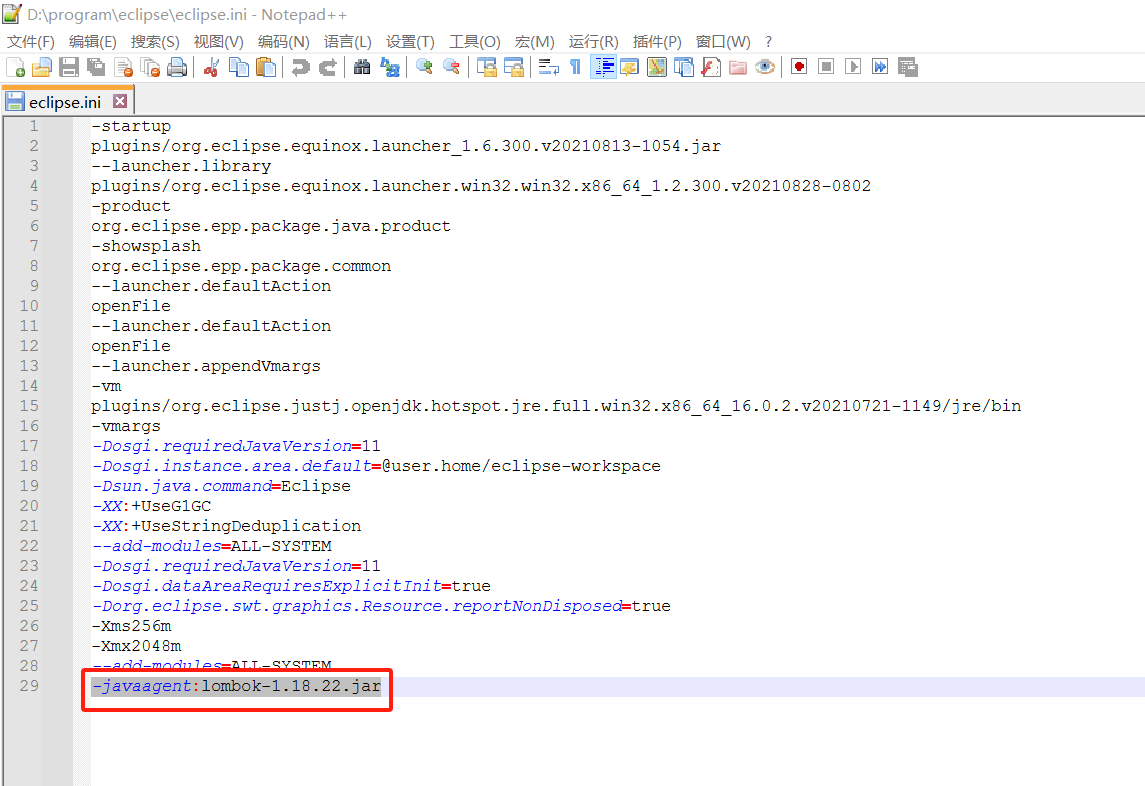This screenshot has height=786, width=1145.
Task: Undo the last edit
Action: click(299, 67)
